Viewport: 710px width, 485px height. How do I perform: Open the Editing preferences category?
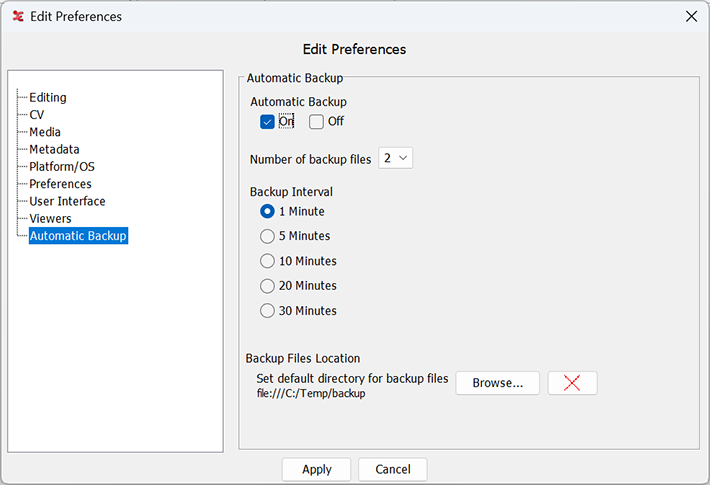(48, 97)
